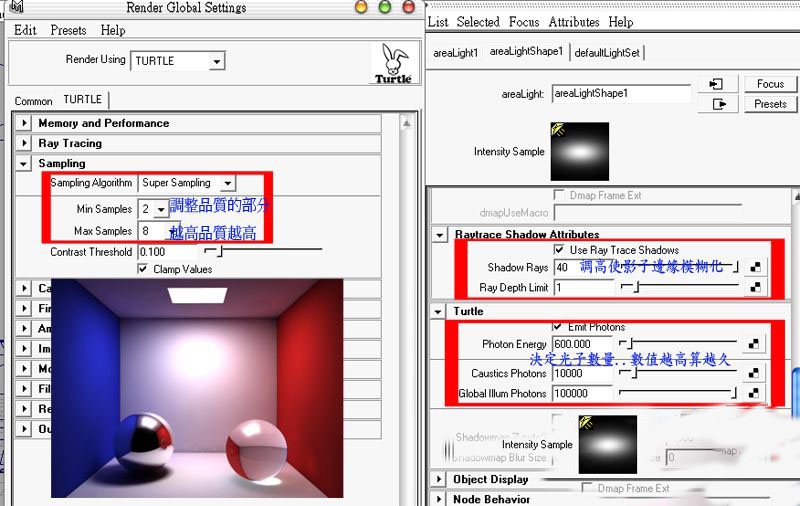Screen dimensions: 800x506
Task: Click the Global Illum Photons value field
Action: [582, 393]
